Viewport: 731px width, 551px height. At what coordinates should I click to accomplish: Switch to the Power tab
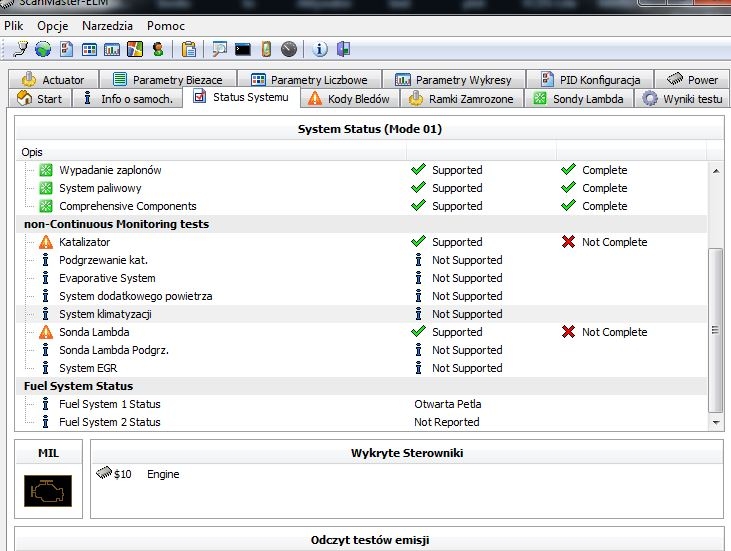692,79
